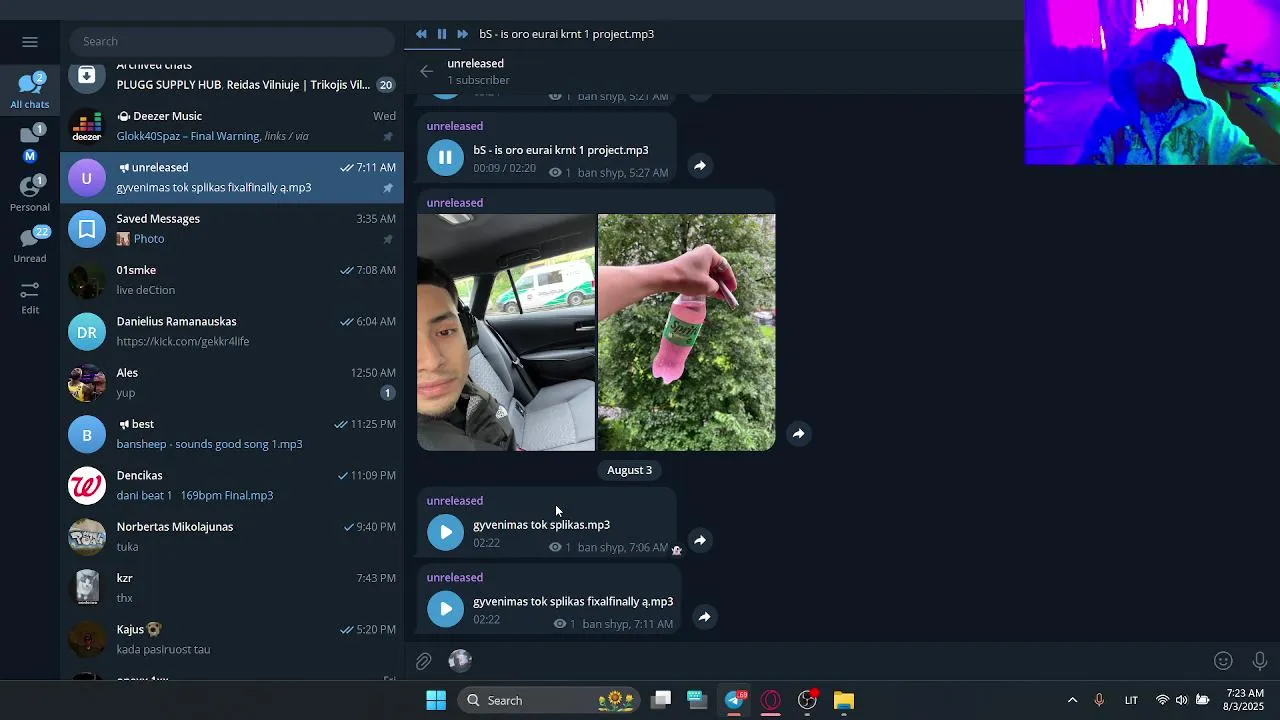Open Telegram from the taskbar
Image resolution: width=1280 pixels, height=720 pixels.
click(x=735, y=700)
